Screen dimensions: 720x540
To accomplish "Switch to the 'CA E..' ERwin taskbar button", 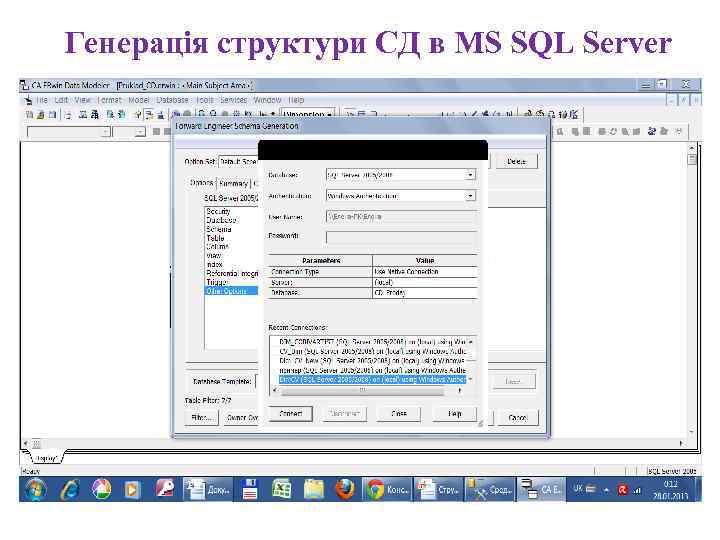I will [x=541, y=489].
